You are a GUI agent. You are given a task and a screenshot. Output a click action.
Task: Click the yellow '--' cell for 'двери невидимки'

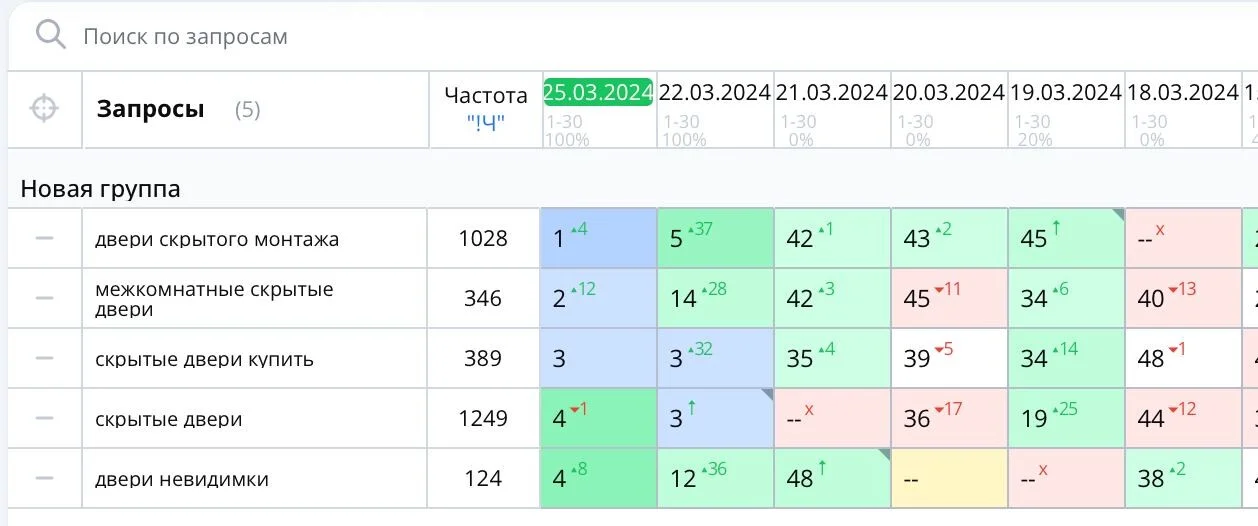click(949, 478)
